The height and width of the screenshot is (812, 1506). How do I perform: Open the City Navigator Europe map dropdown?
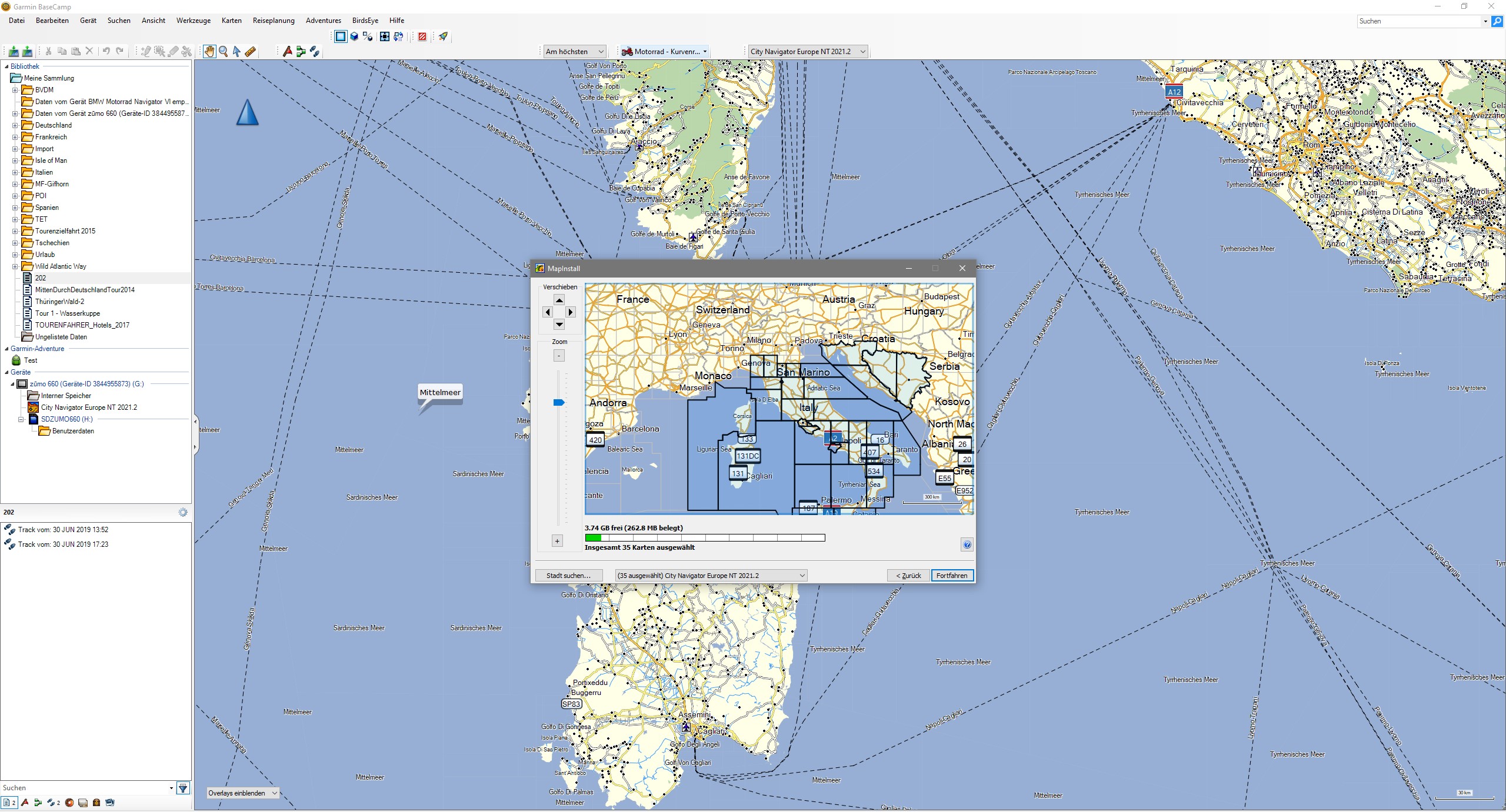coord(807,52)
